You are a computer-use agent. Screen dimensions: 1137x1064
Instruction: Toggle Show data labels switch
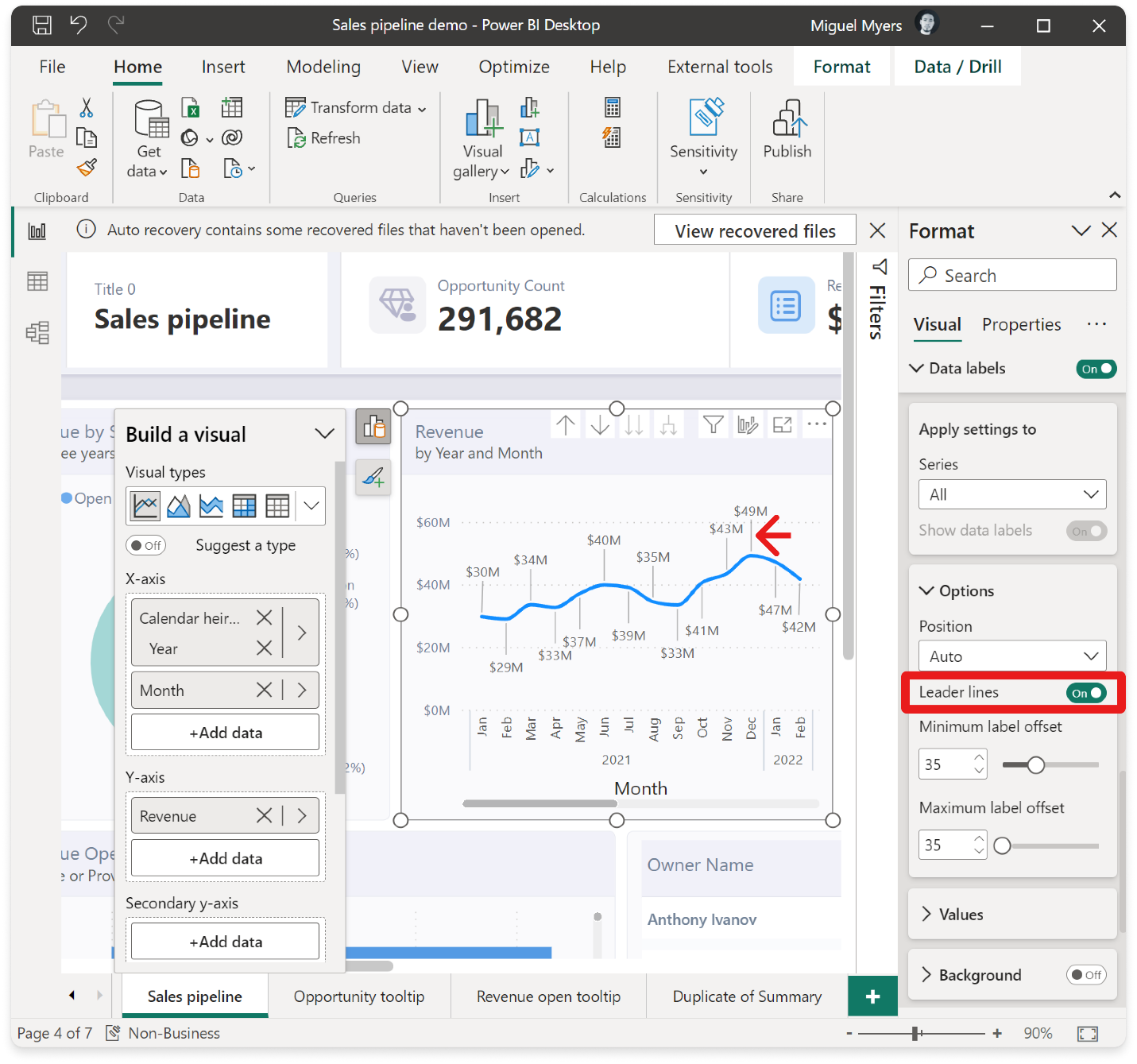click(1086, 532)
